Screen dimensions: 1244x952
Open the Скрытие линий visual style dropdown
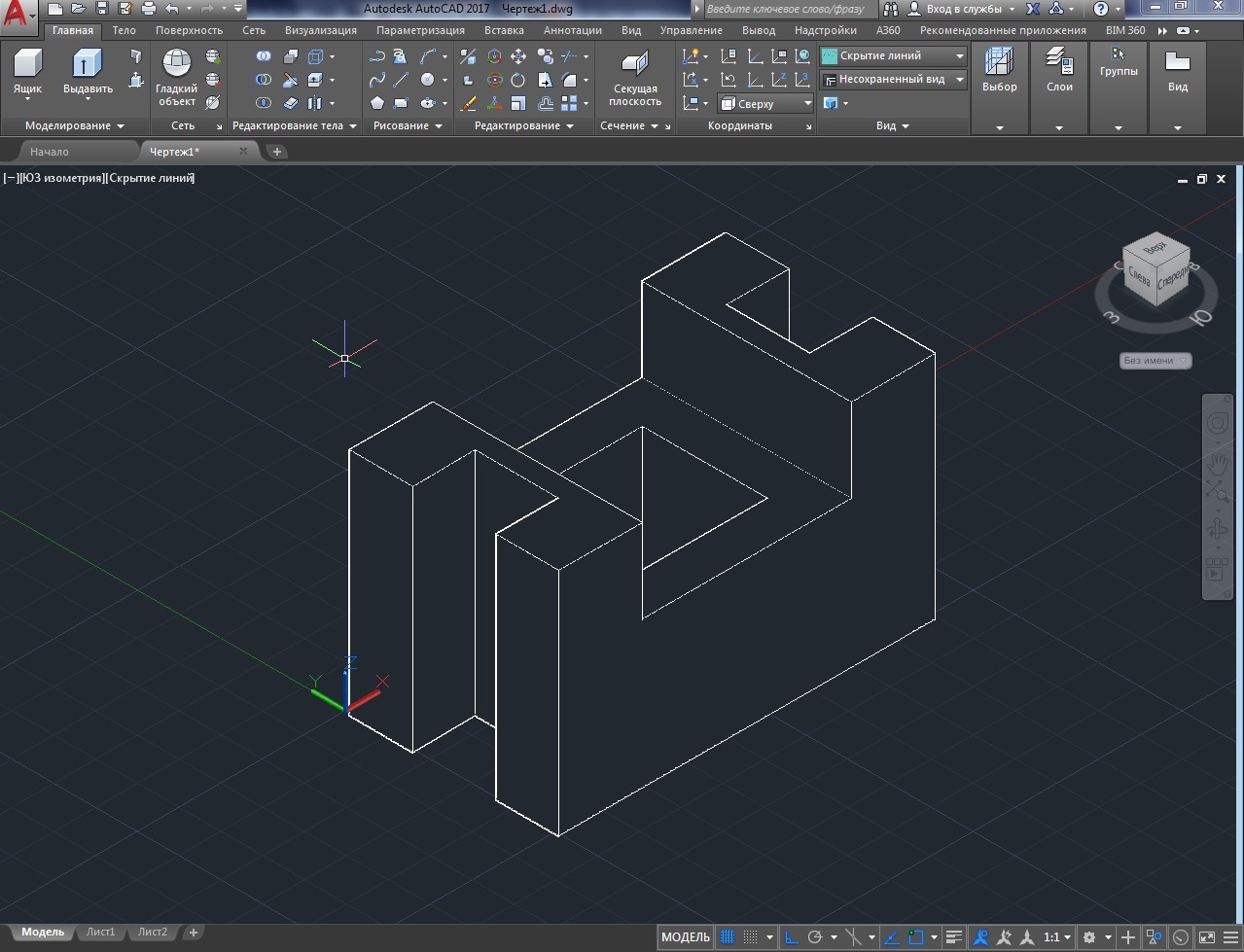pos(893,55)
